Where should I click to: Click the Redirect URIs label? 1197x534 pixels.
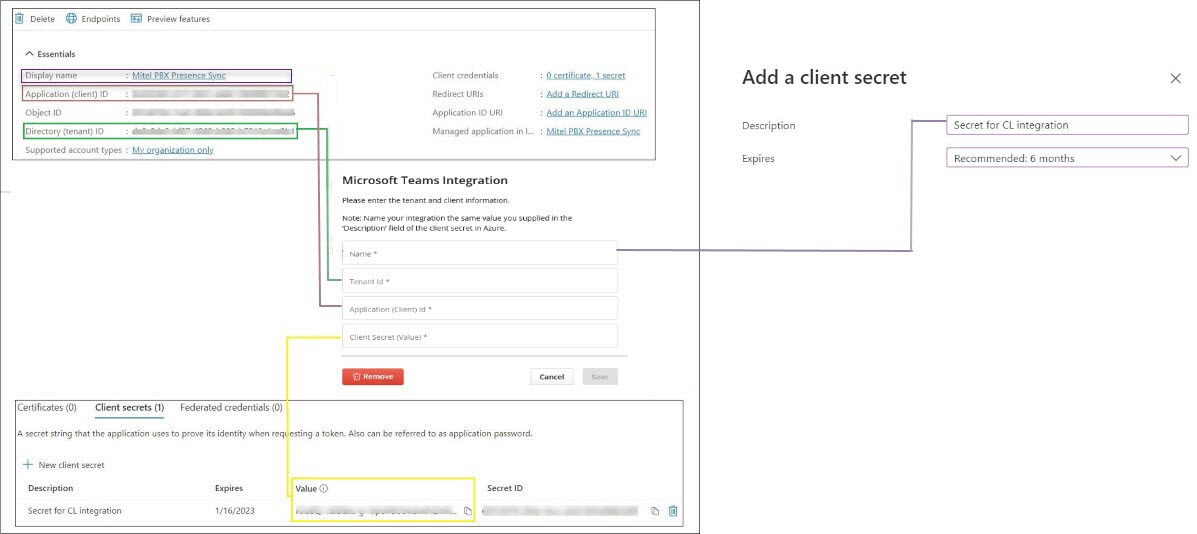tap(457, 94)
